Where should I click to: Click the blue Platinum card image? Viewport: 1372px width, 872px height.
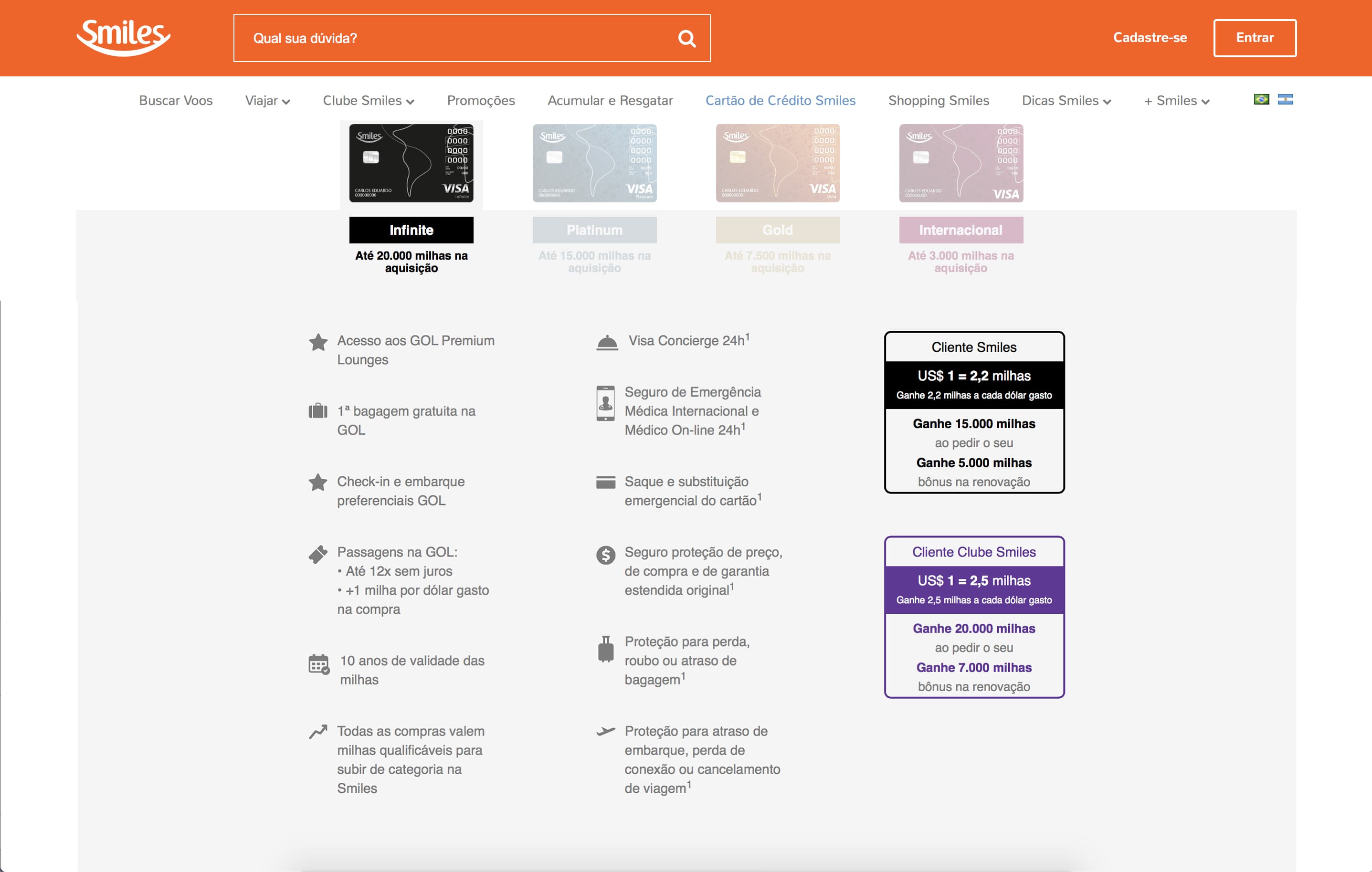(595, 163)
